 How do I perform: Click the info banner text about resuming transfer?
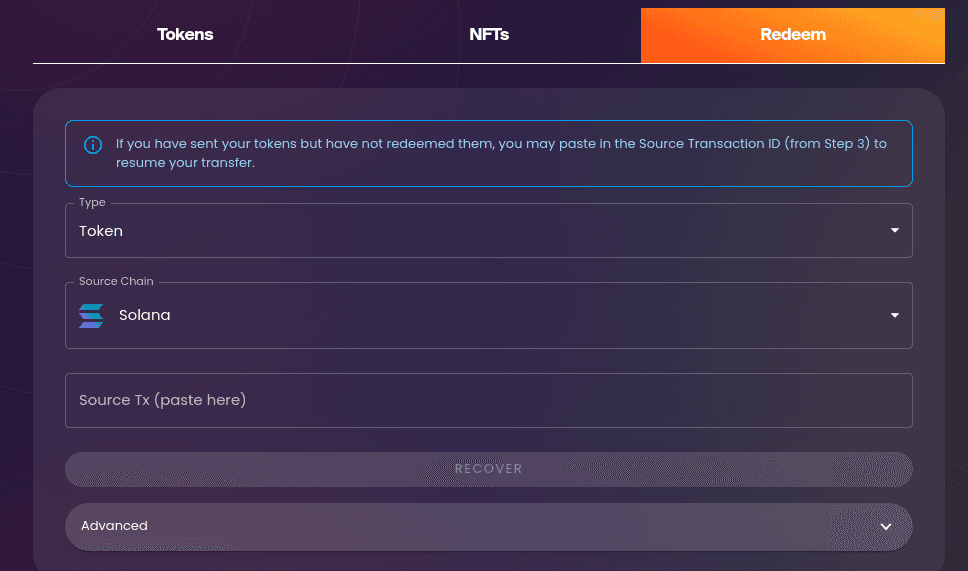coord(501,153)
